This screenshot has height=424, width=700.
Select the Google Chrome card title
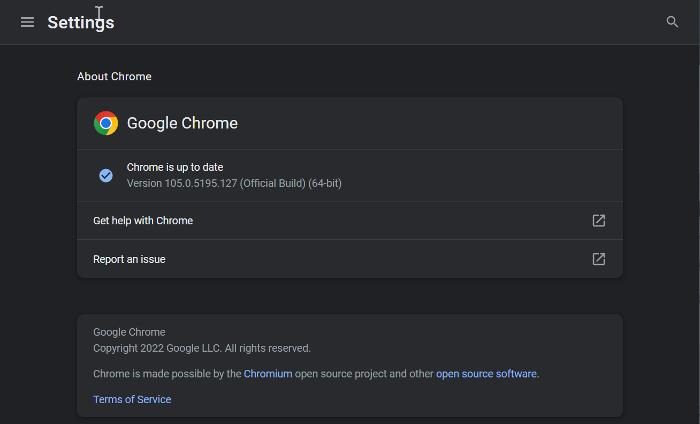pyautogui.click(x=182, y=123)
